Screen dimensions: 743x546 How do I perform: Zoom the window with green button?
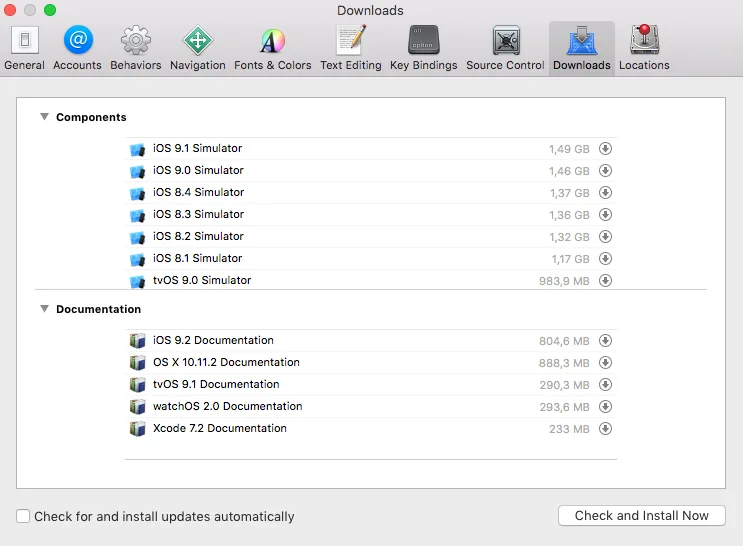point(50,9)
